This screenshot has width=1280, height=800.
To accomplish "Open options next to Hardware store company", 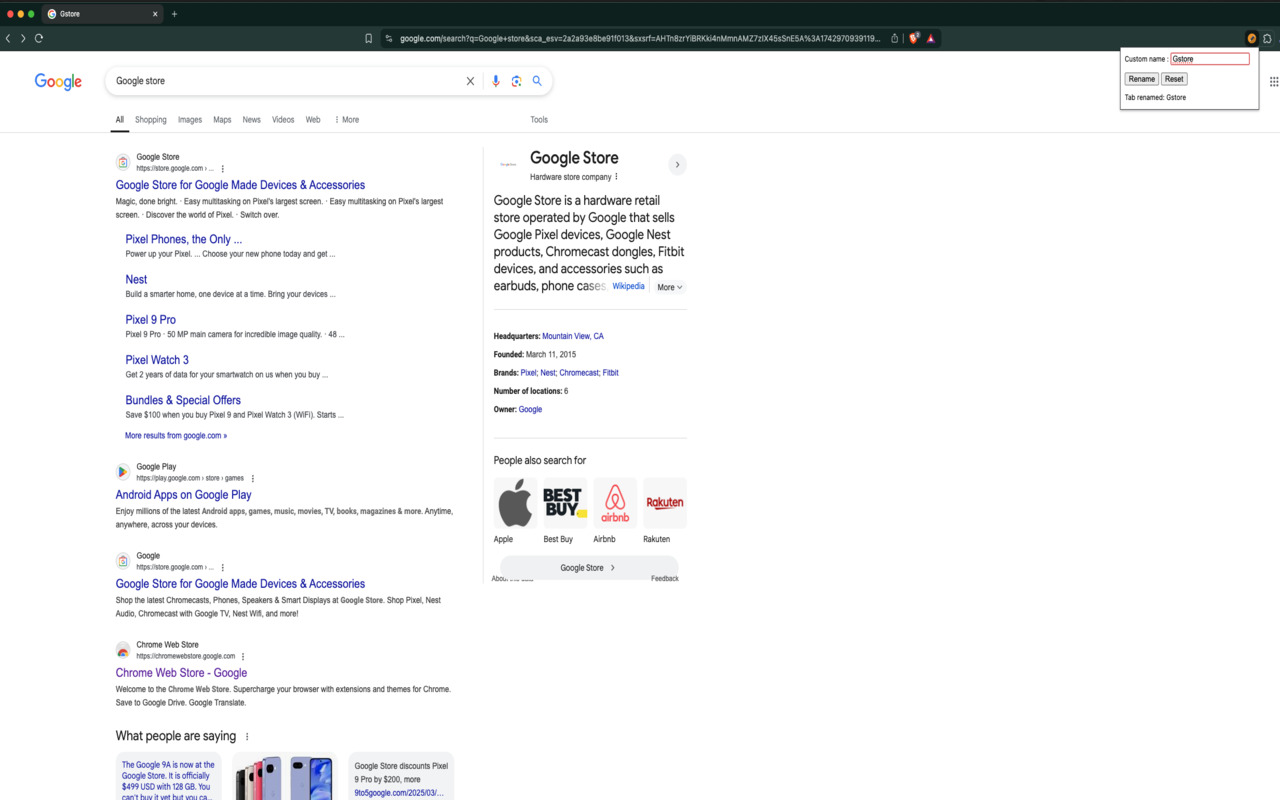I will coord(616,177).
